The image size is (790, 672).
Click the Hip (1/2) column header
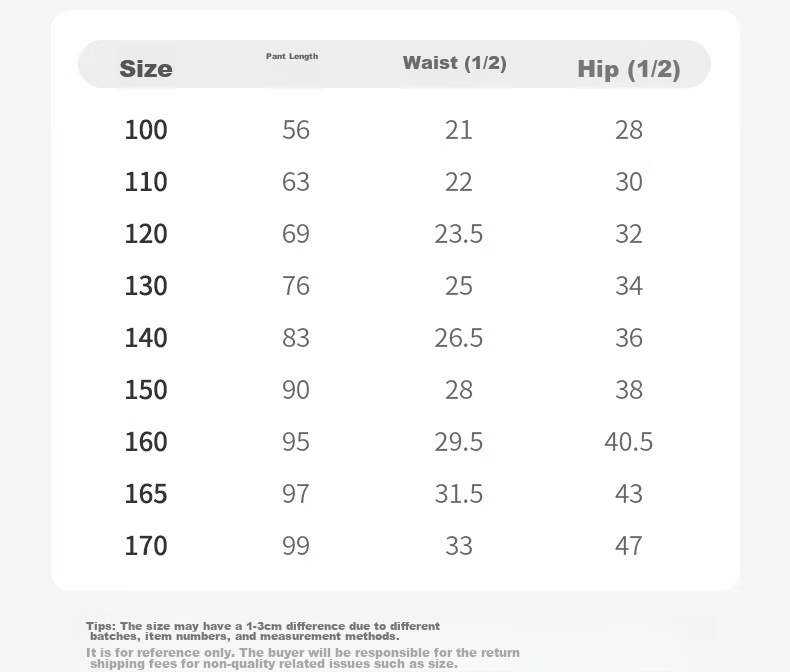(x=629, y=69)
